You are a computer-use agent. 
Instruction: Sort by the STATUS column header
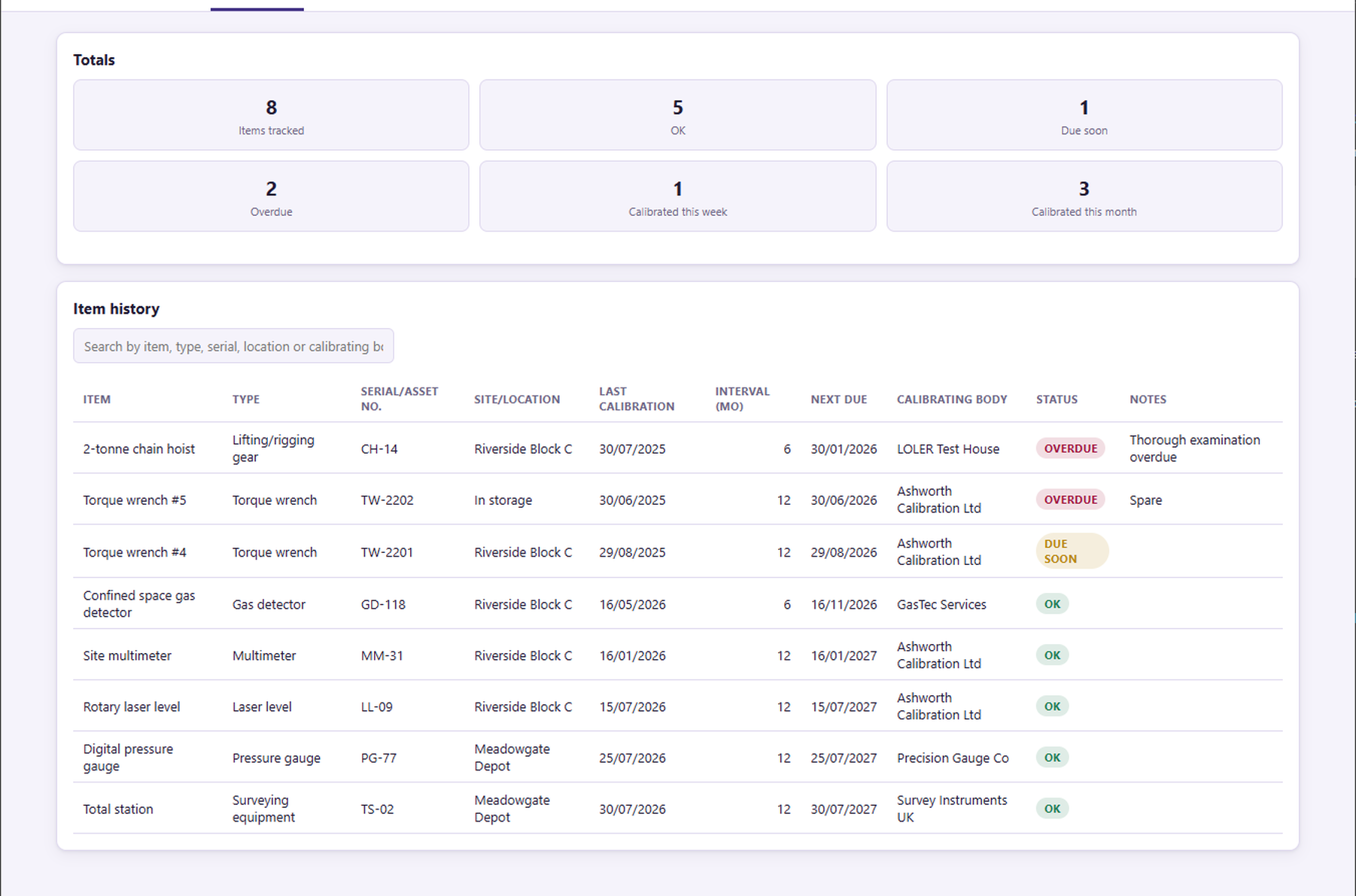pyautogui.click(x=1057, y=399)
